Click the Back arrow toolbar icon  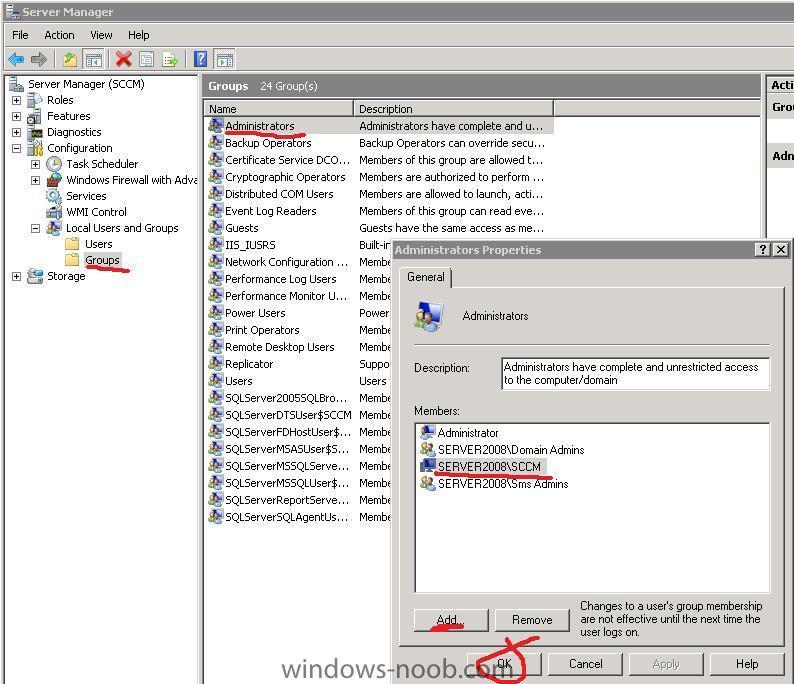[x=16, y=60]
